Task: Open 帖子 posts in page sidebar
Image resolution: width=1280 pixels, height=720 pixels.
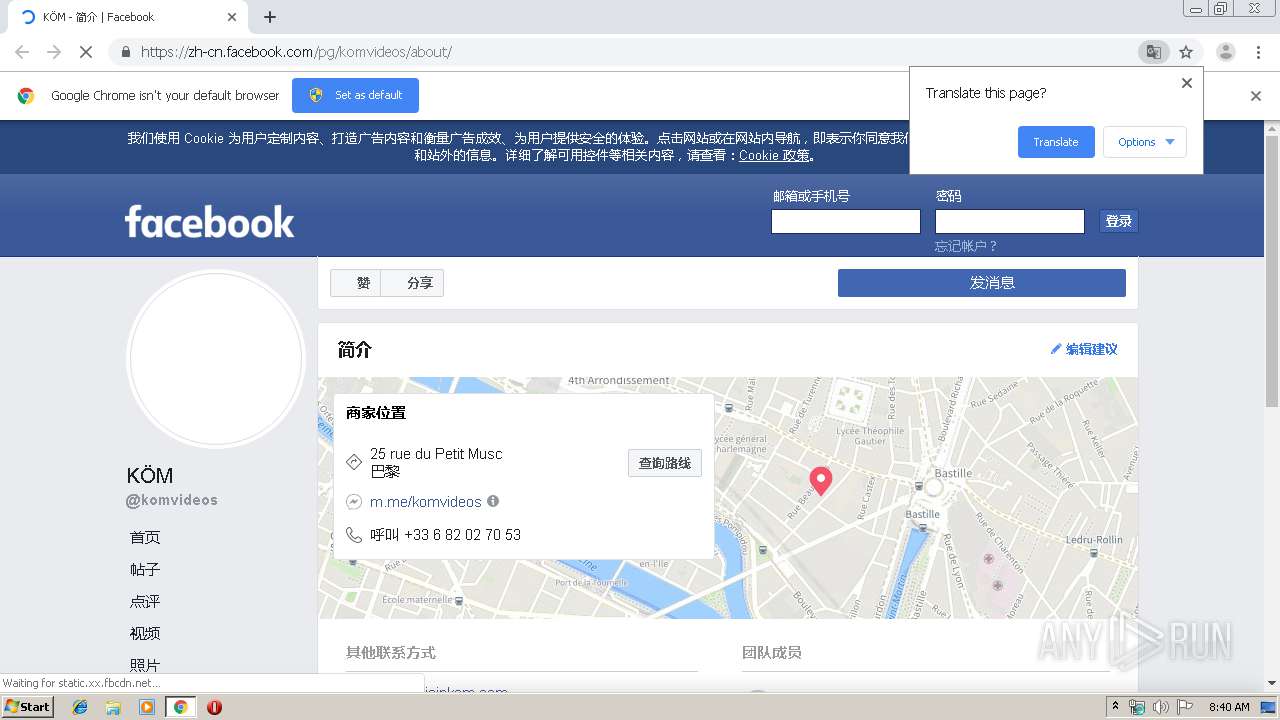Action: [145, 569]
